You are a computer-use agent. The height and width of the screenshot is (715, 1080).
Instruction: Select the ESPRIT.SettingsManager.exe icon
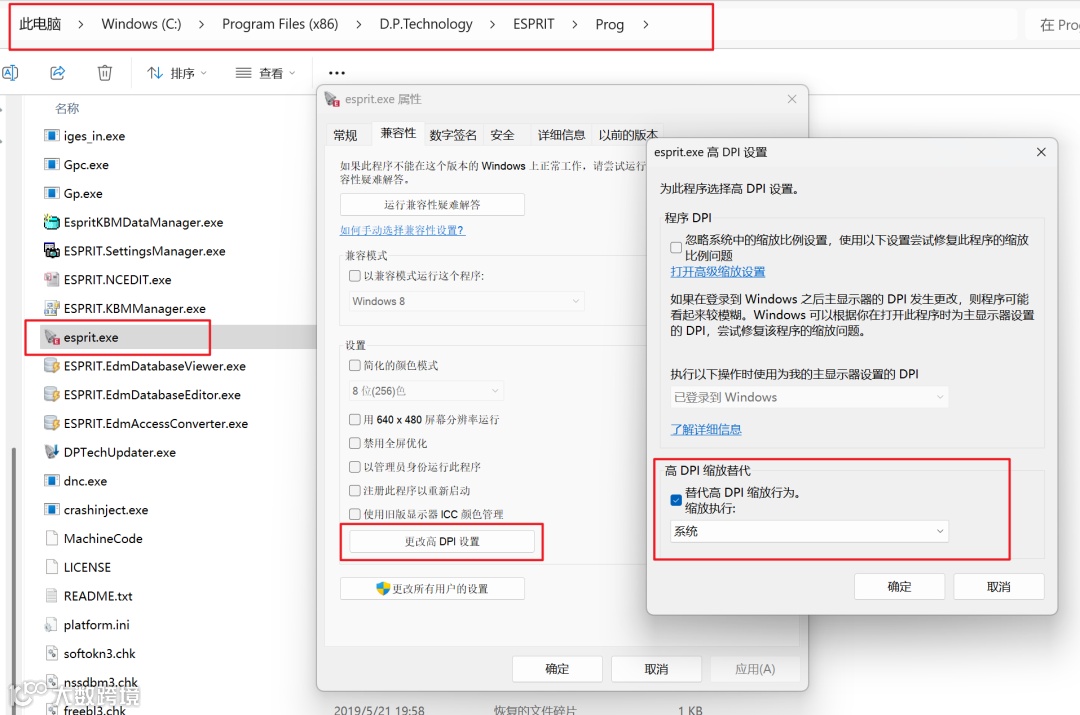pyautogui.click(x=52, y=251)
